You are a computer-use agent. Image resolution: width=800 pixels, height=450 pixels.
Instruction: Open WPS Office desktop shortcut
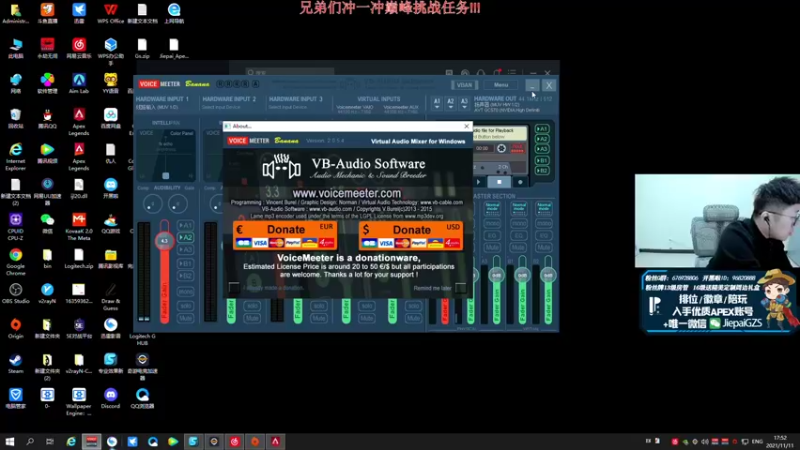coord(110,13)
